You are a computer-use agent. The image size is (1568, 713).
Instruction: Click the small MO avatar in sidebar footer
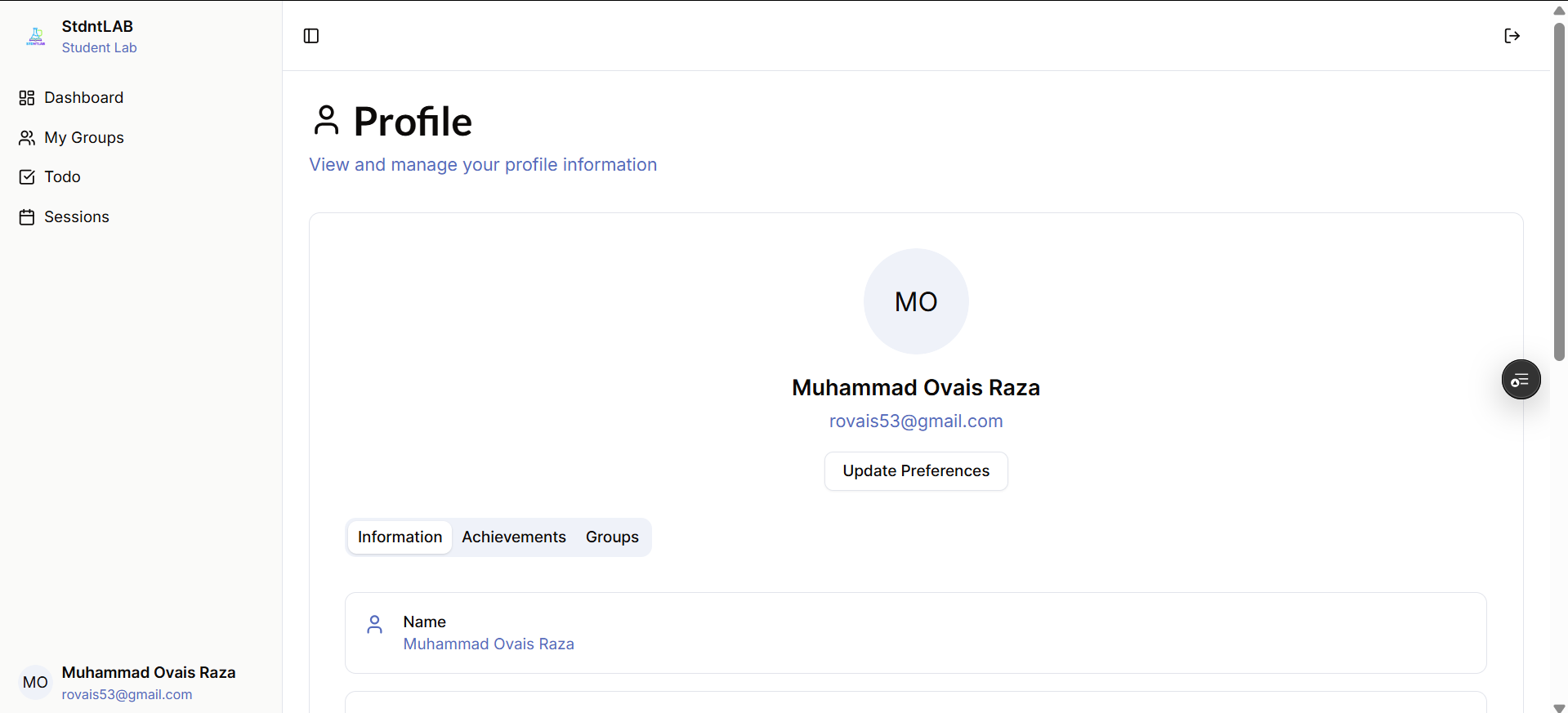(35, 683)
